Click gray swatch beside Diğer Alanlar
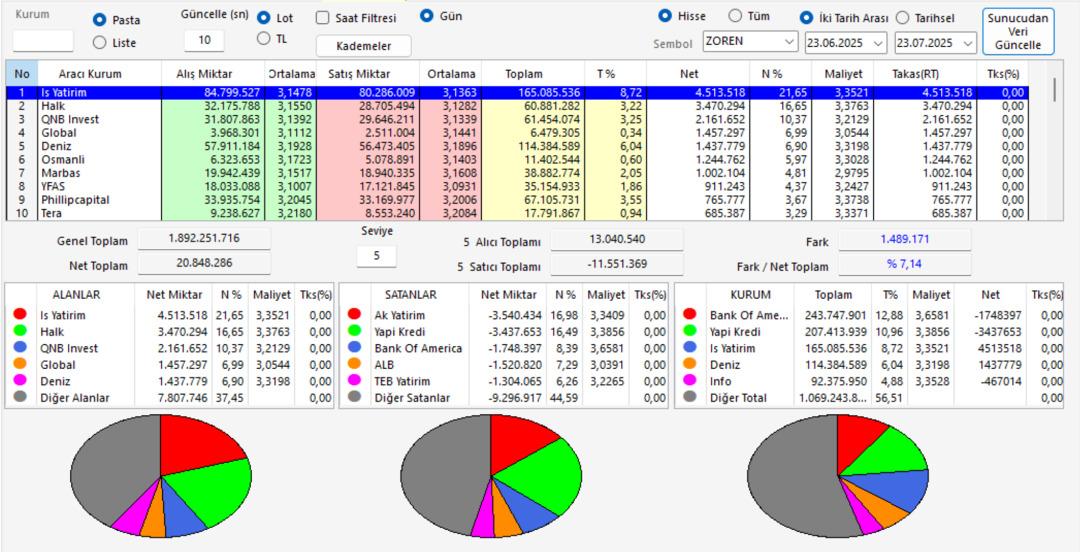This screenshot has width=1080, height=552. (20, 398)
